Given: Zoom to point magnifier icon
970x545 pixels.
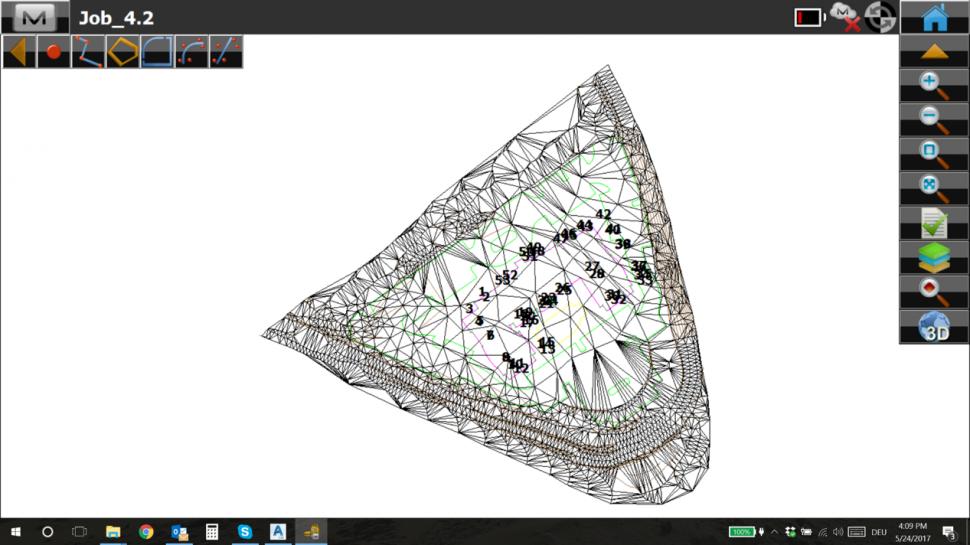Looking at the screenshot, I should pos(934,292).
